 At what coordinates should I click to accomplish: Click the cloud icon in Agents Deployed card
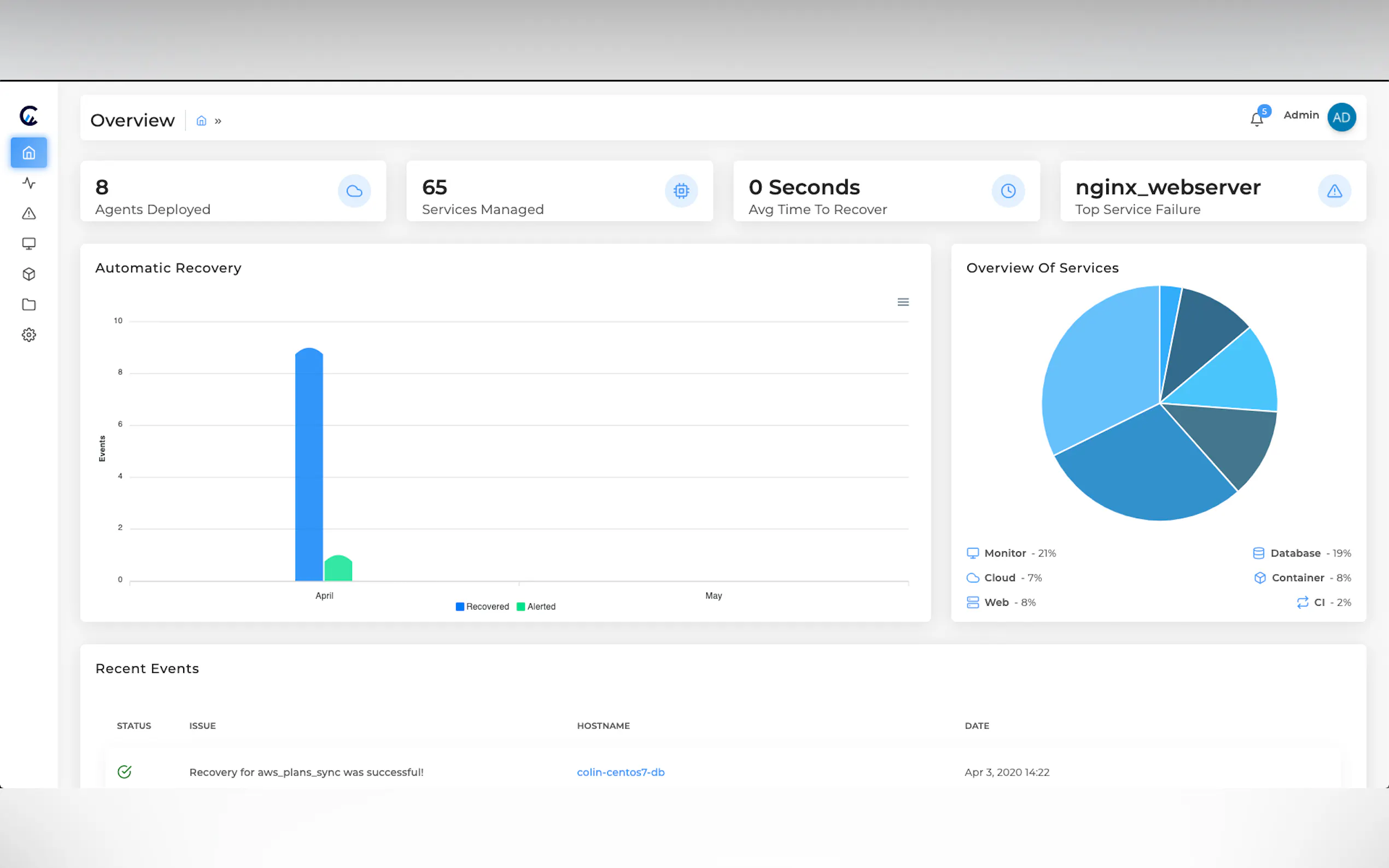[x=354, y=191]
